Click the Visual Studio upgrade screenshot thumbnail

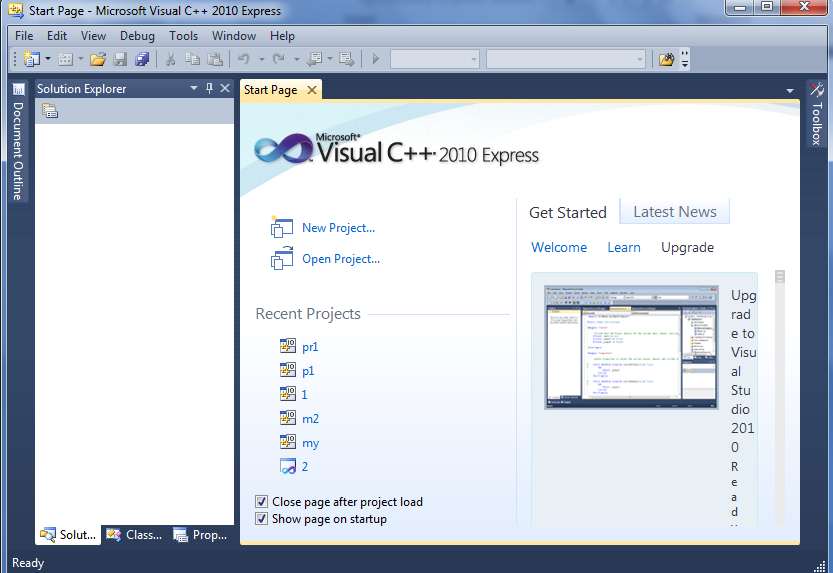coord(631,347)
